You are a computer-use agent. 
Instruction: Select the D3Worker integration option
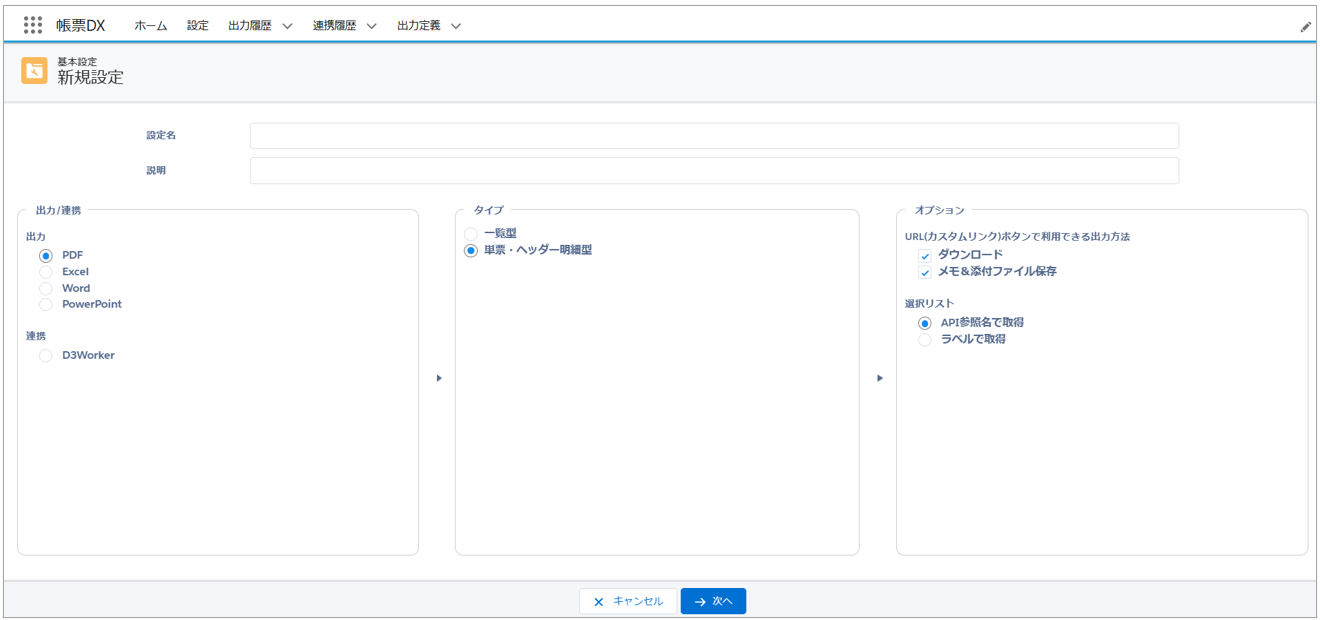[46, 355]
